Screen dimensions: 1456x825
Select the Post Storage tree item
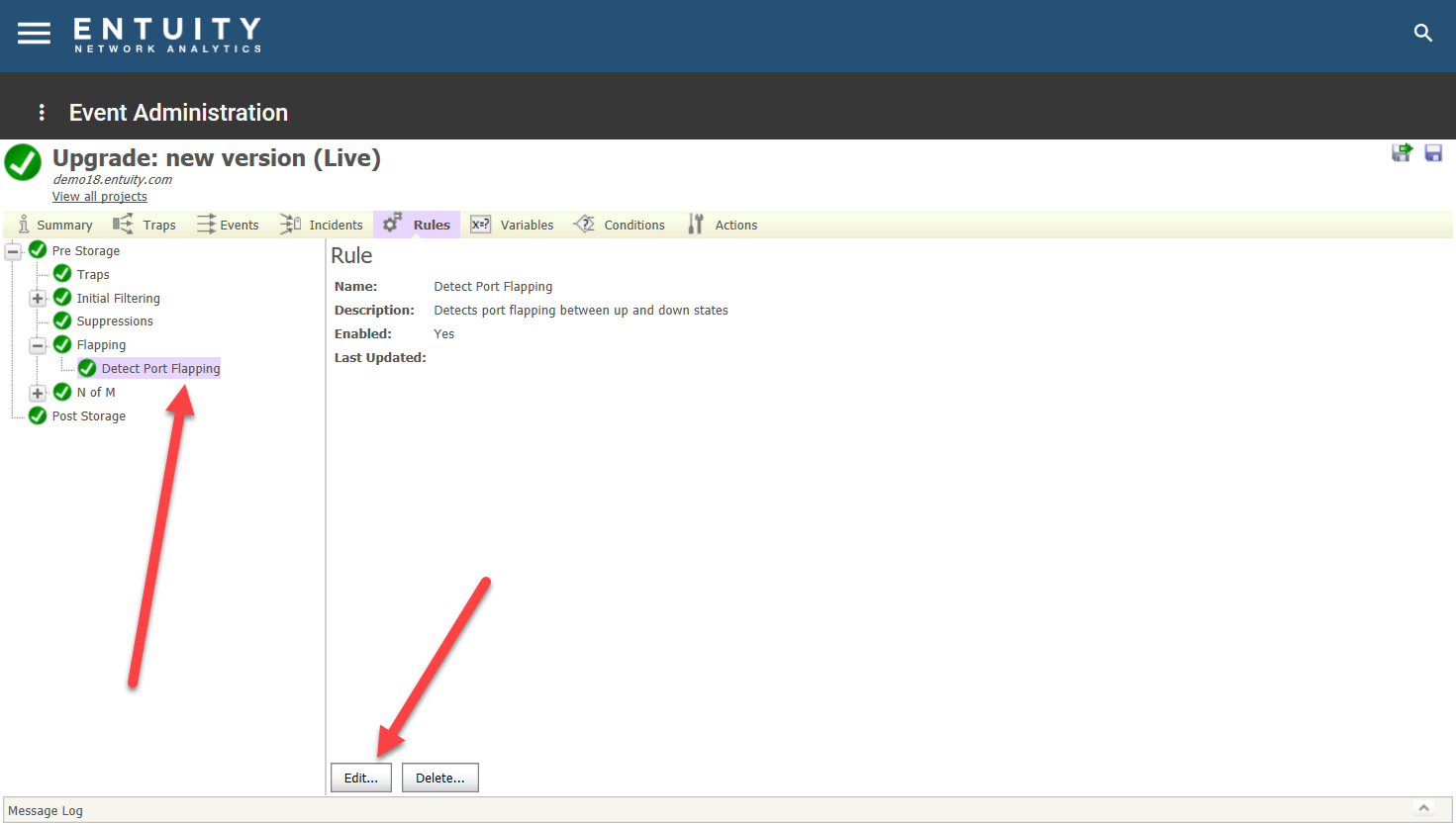(89, 415)
